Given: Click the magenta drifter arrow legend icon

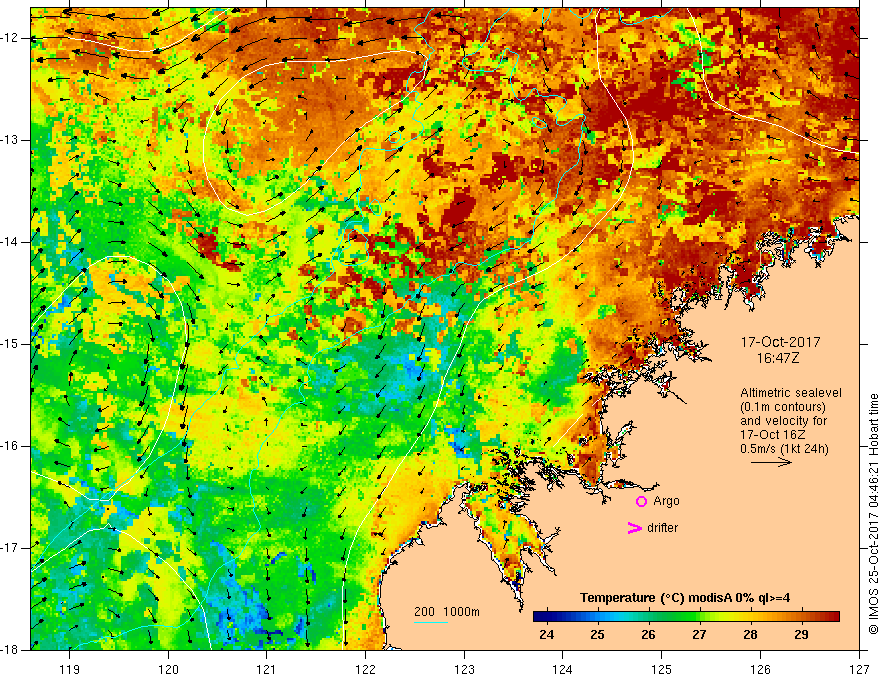Looking at the screenshot, I should coord(635,528).
